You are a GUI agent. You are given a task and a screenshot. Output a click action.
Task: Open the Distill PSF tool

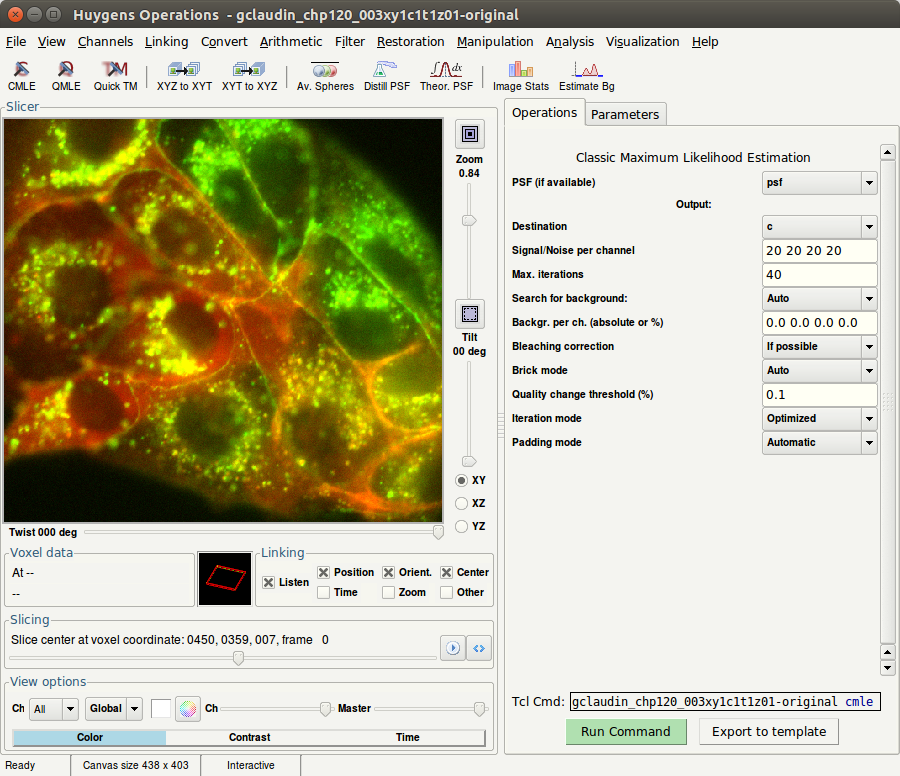pyautogui.click(x=386, y=76)
